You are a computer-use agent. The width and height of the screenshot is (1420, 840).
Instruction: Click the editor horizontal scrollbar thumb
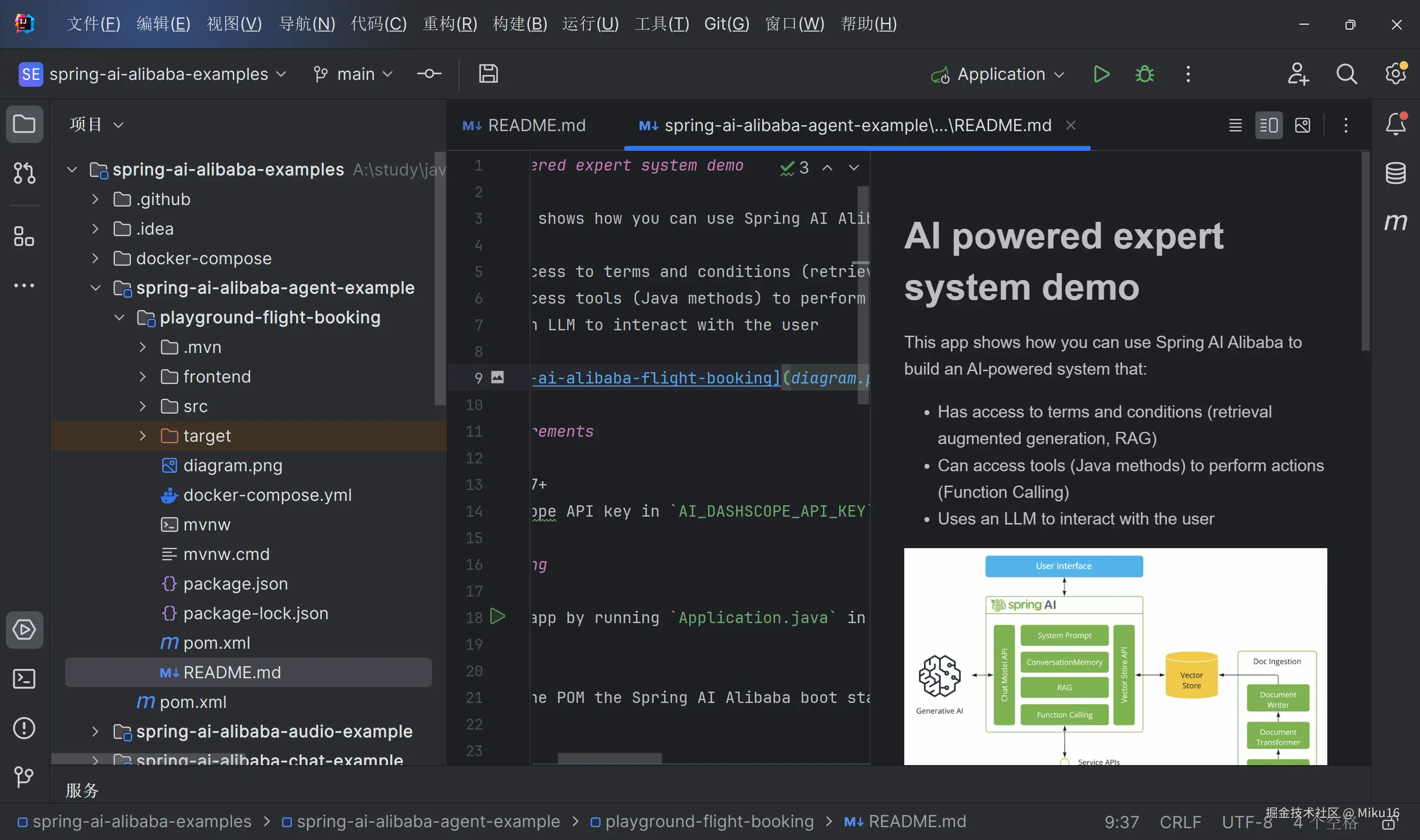tap(609, 759)
